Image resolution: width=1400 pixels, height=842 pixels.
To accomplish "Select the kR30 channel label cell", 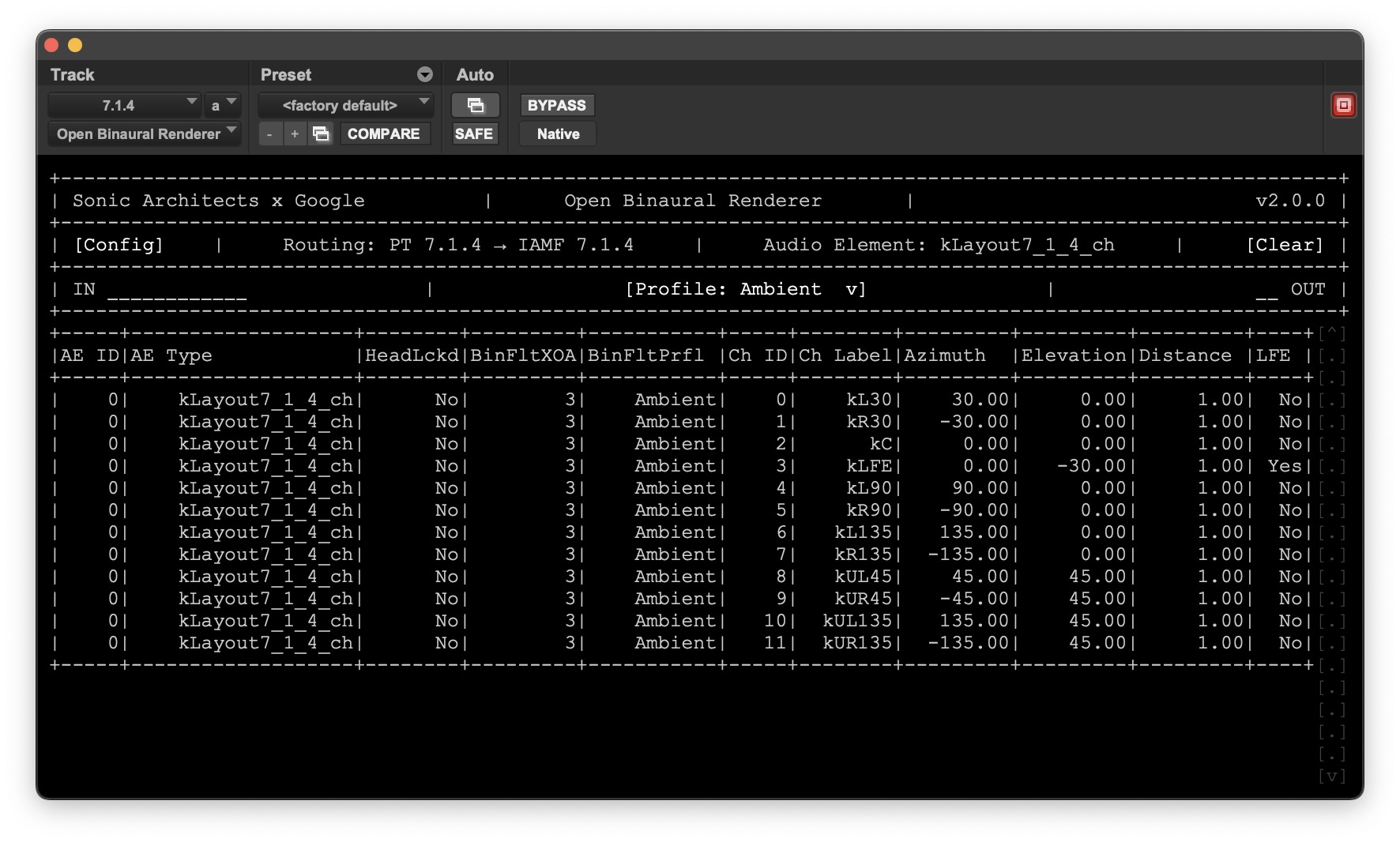I will click(x=869, y=422).
